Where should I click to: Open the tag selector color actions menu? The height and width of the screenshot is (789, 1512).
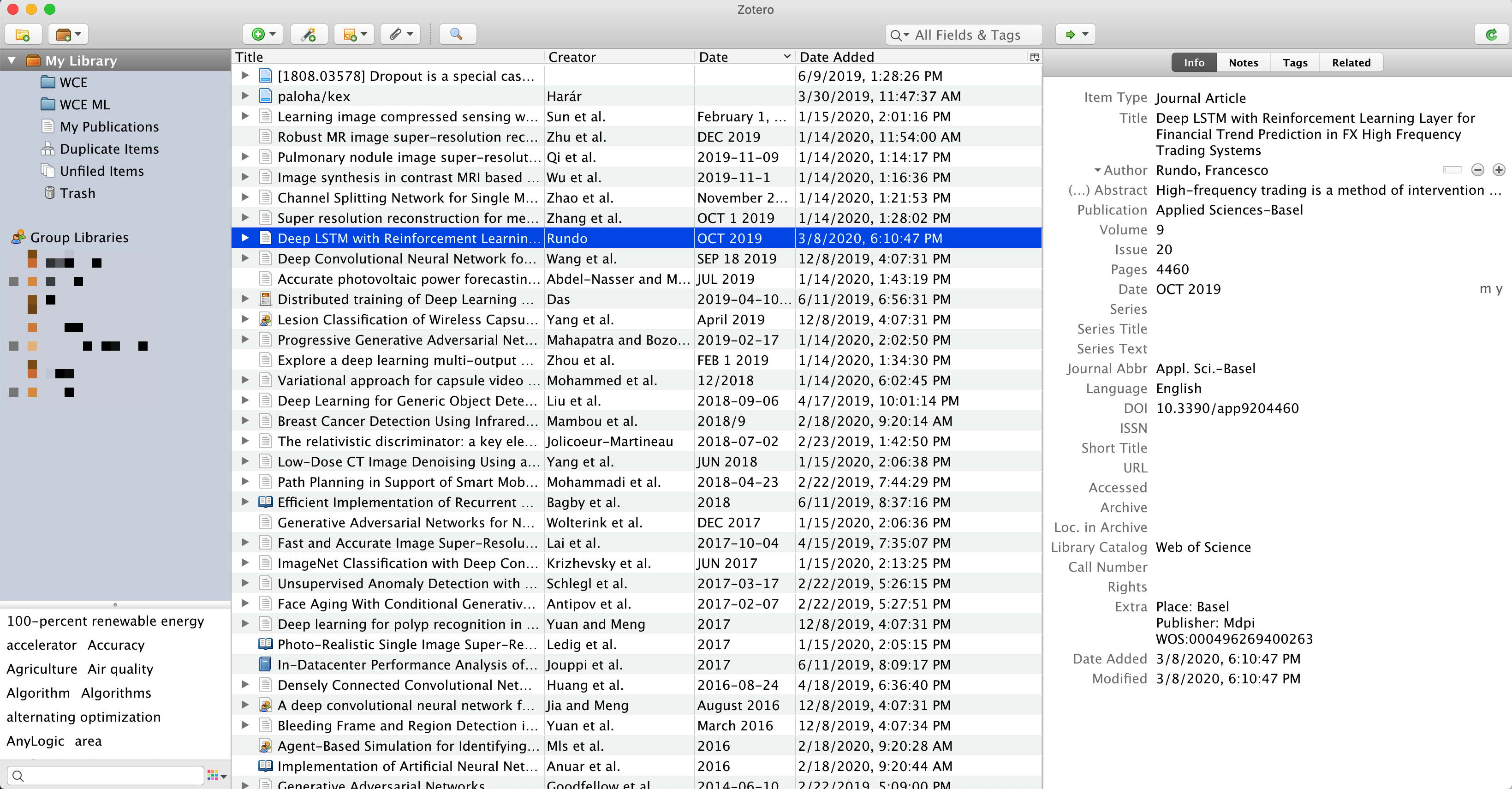tap(217, 776)
